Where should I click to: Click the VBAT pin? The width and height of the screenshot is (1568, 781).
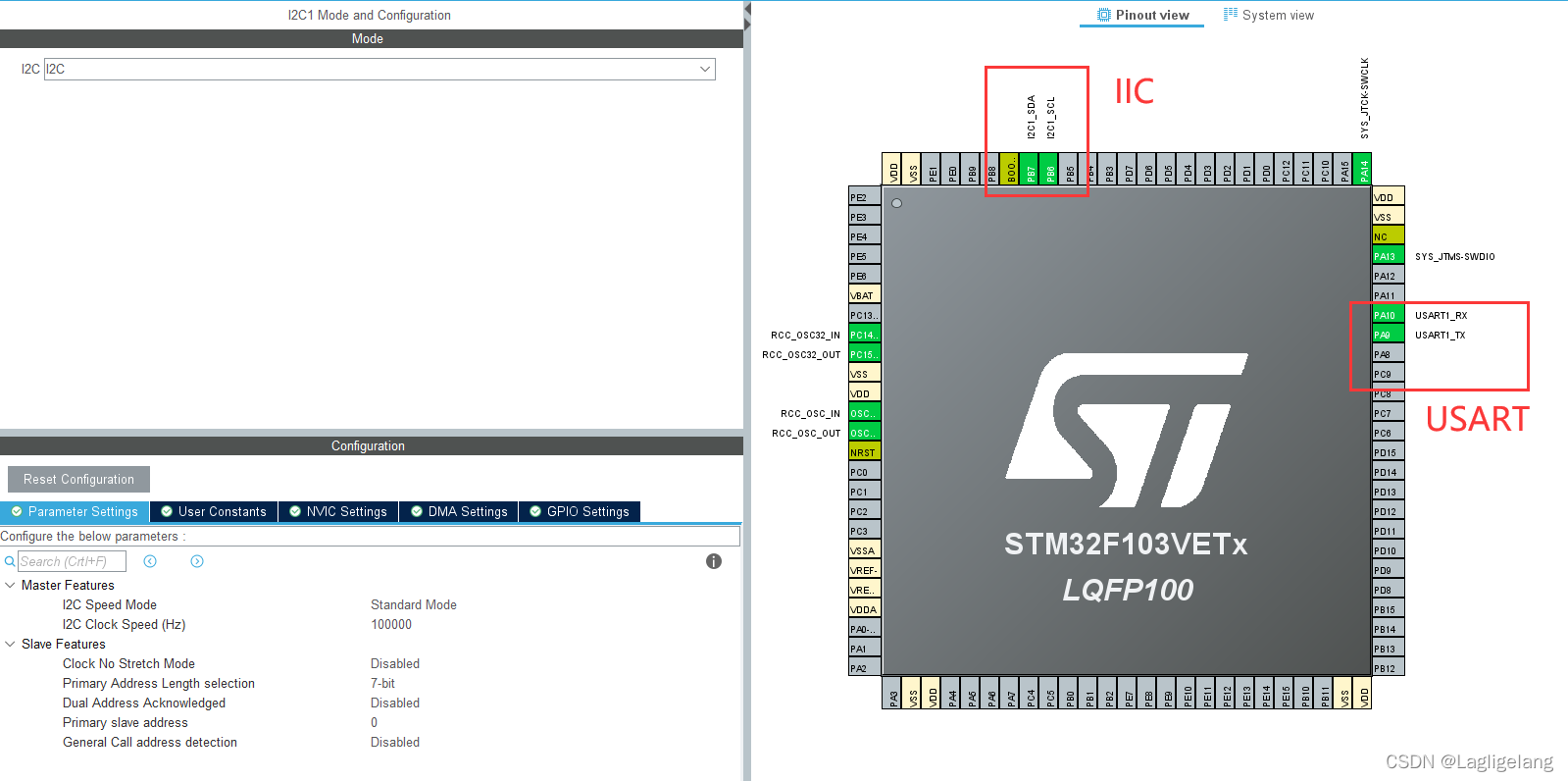[865, 295]
